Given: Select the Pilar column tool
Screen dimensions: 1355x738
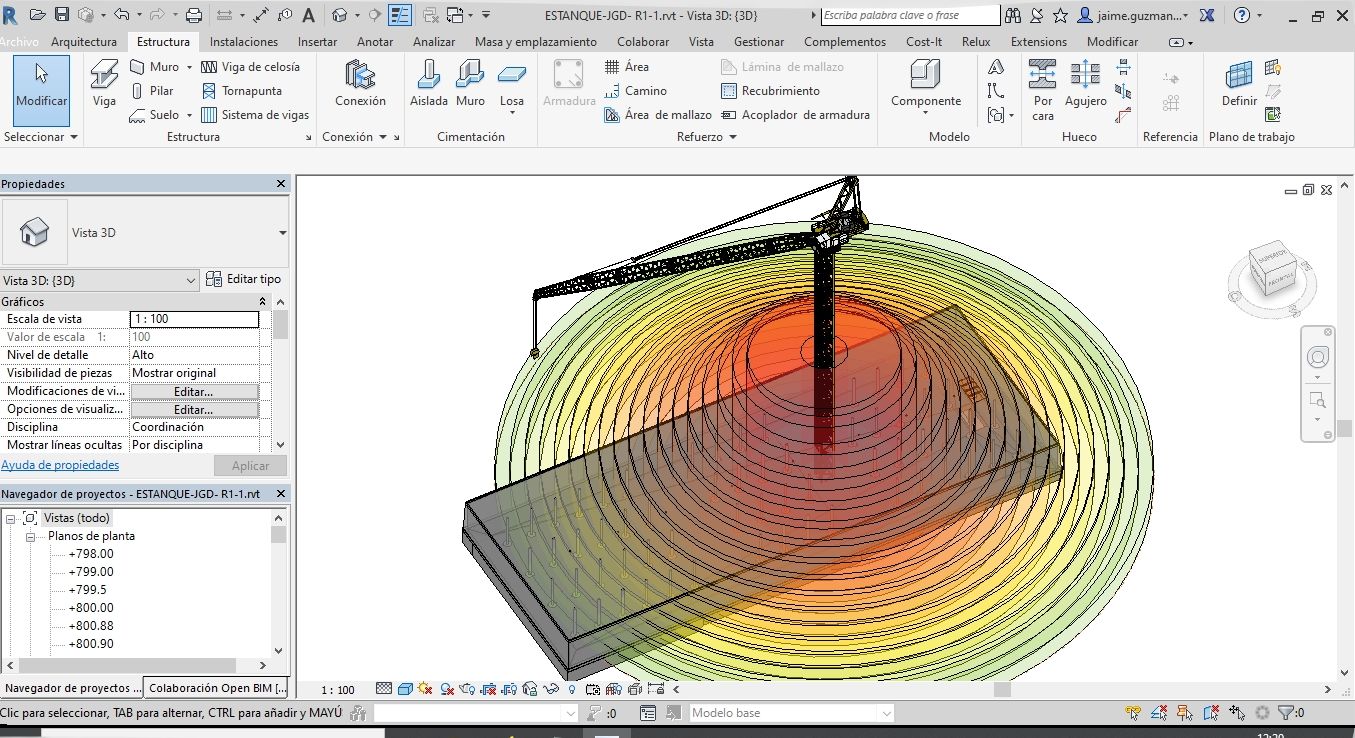Looking at the screenshot, I should tap(152, 91).
